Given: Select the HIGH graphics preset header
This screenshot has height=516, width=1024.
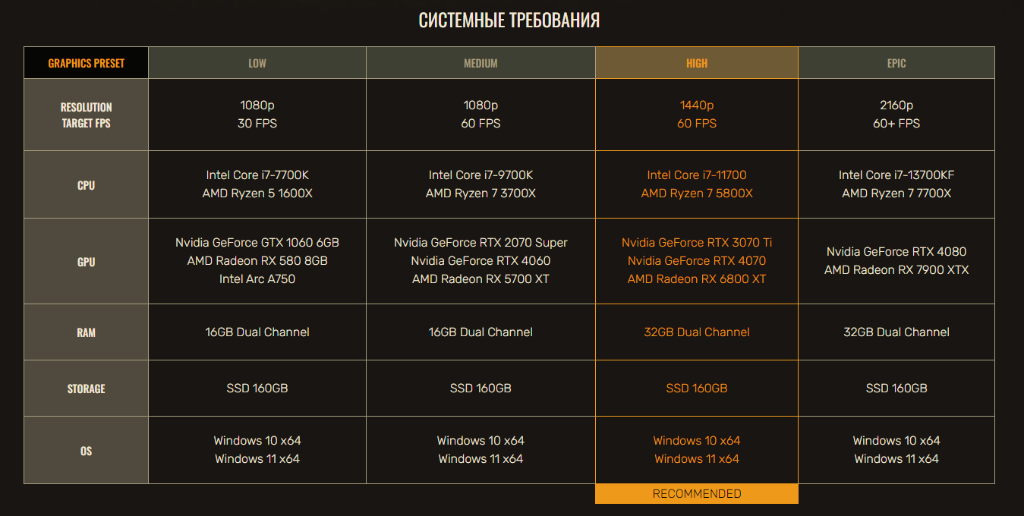Looking at the screenshot, I should click(x=697, y=63).
